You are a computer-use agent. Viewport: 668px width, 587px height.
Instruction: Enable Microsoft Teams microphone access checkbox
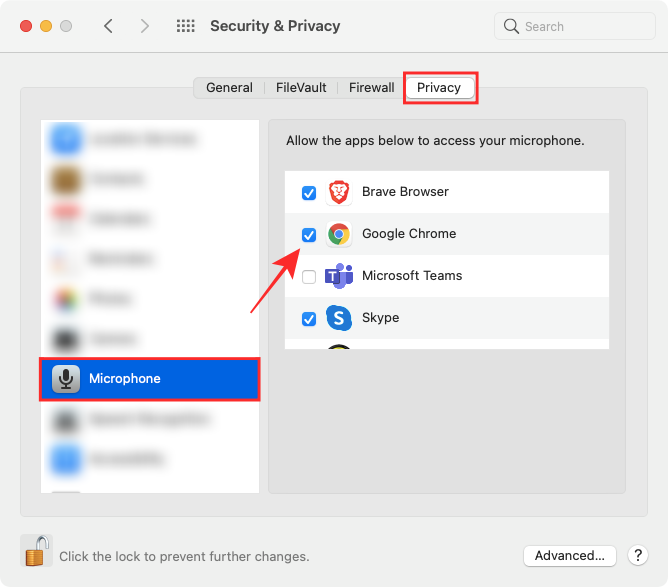pos(309,277)
